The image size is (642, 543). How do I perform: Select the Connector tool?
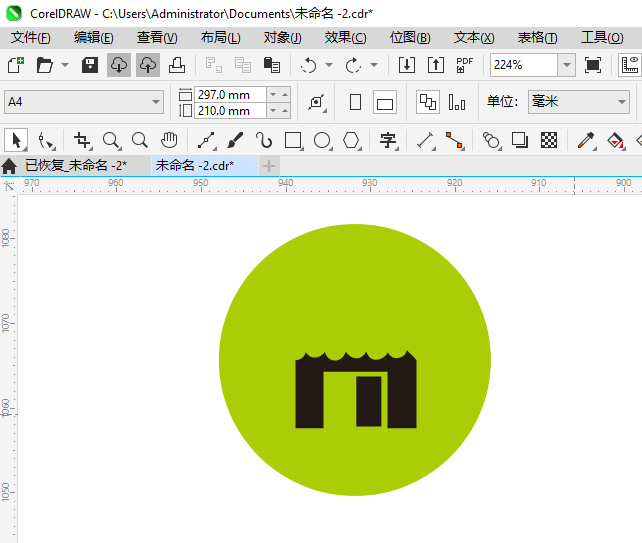pos(454,140)
